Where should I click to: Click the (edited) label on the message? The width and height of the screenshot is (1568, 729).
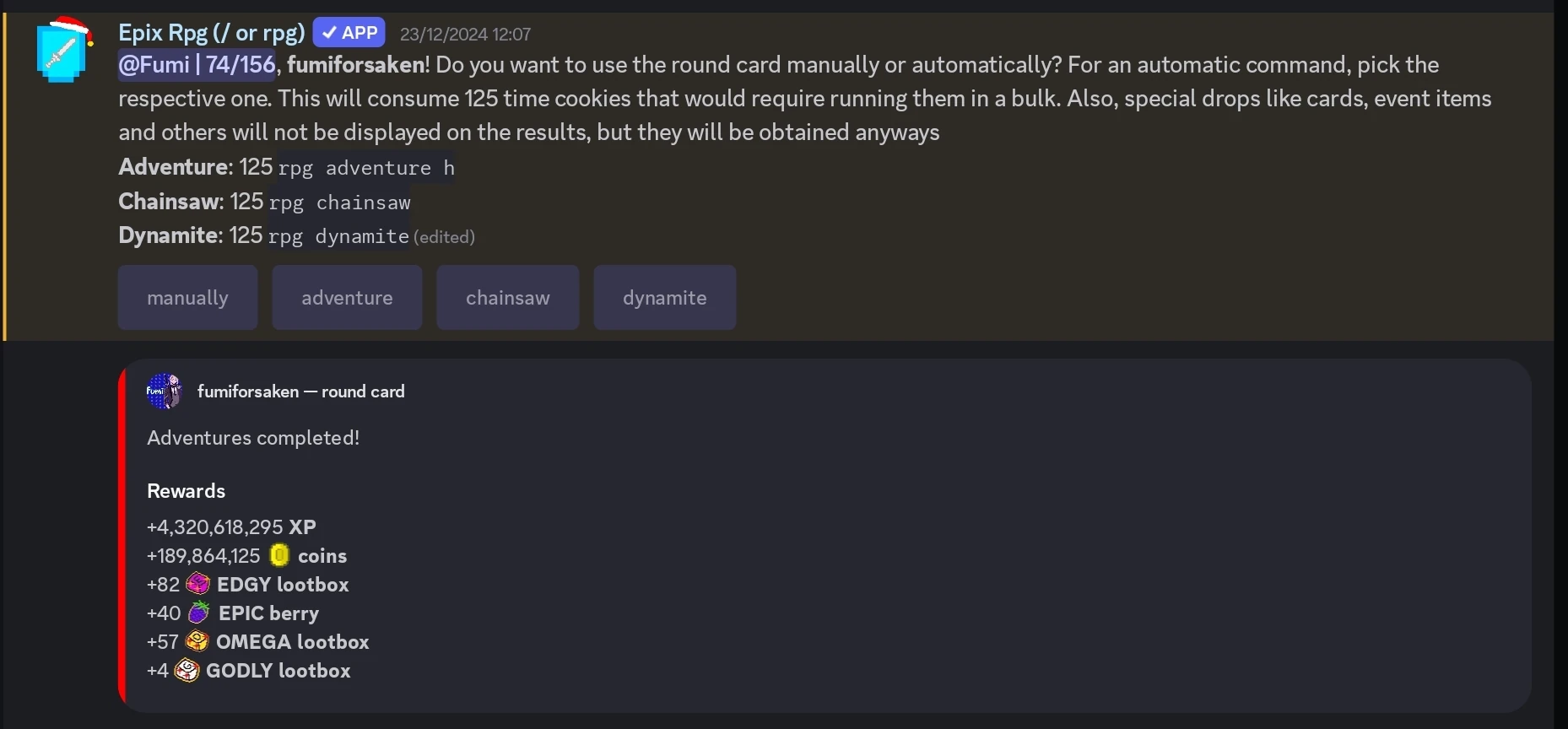click(x=444, y=237)
